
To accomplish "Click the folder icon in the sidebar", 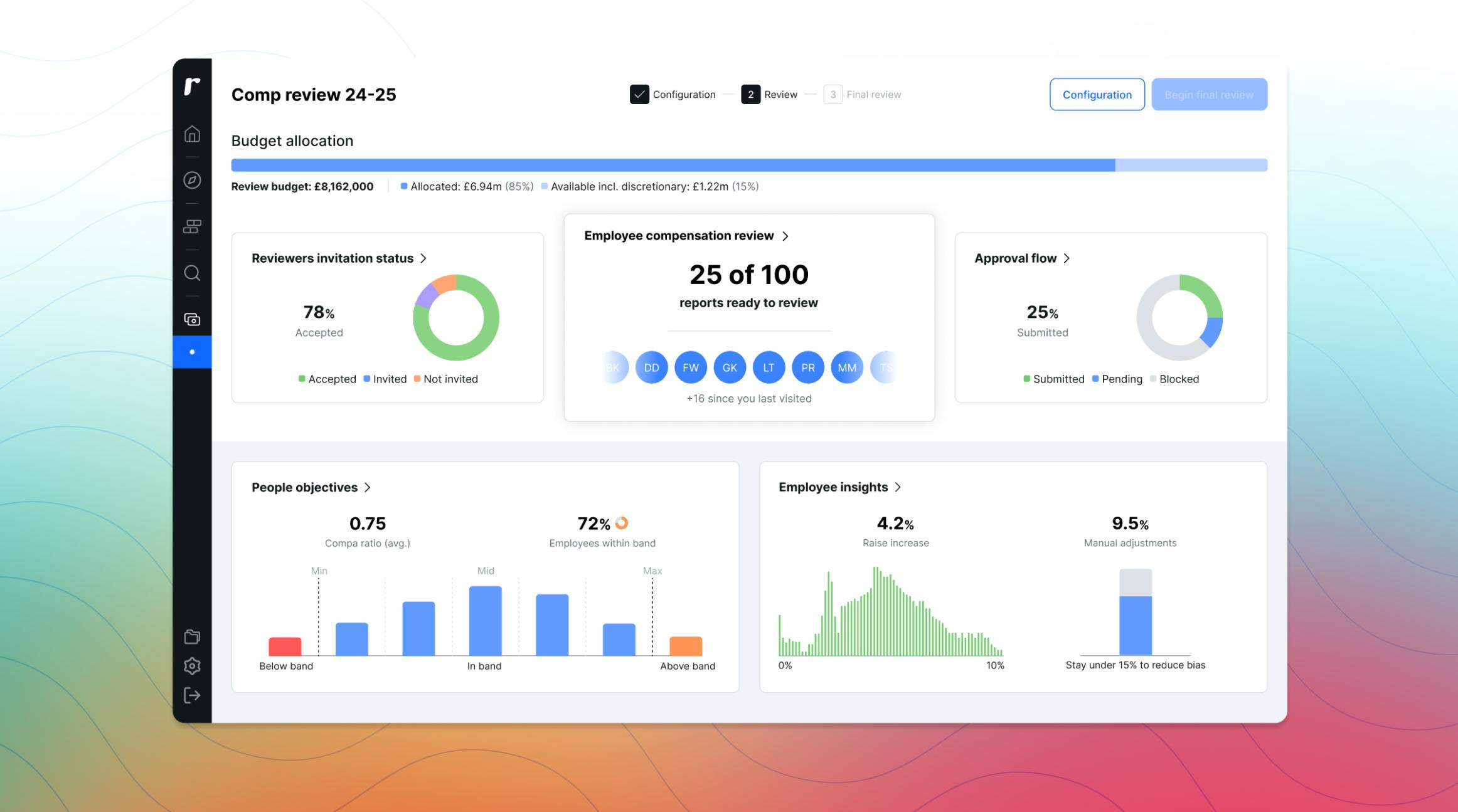I will (192, 636).
